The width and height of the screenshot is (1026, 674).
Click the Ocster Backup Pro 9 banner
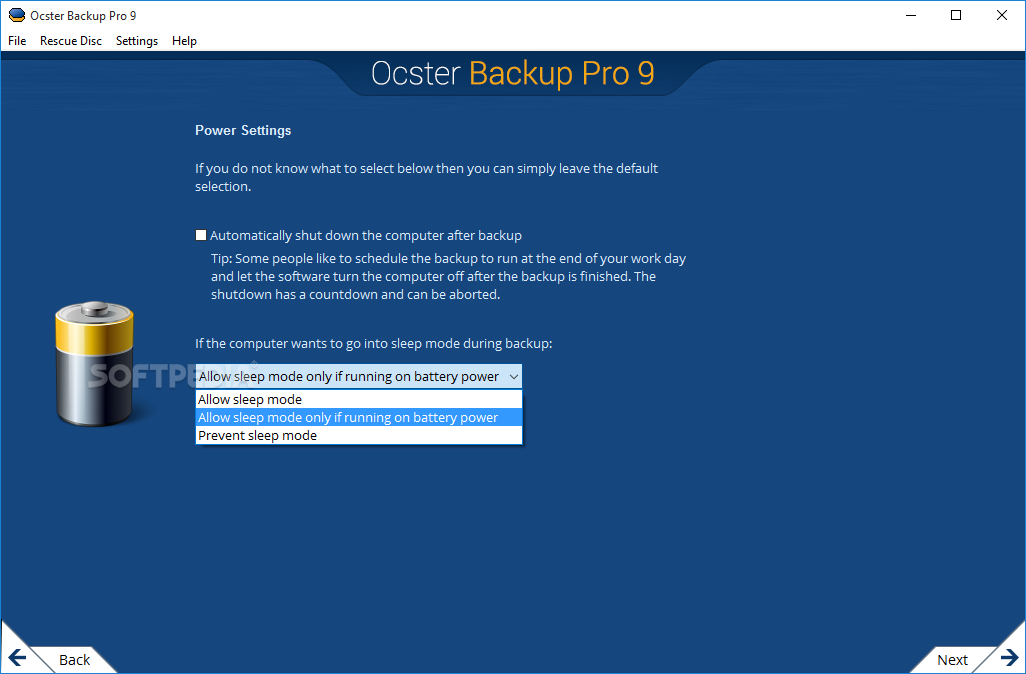[x=513, y=73]
